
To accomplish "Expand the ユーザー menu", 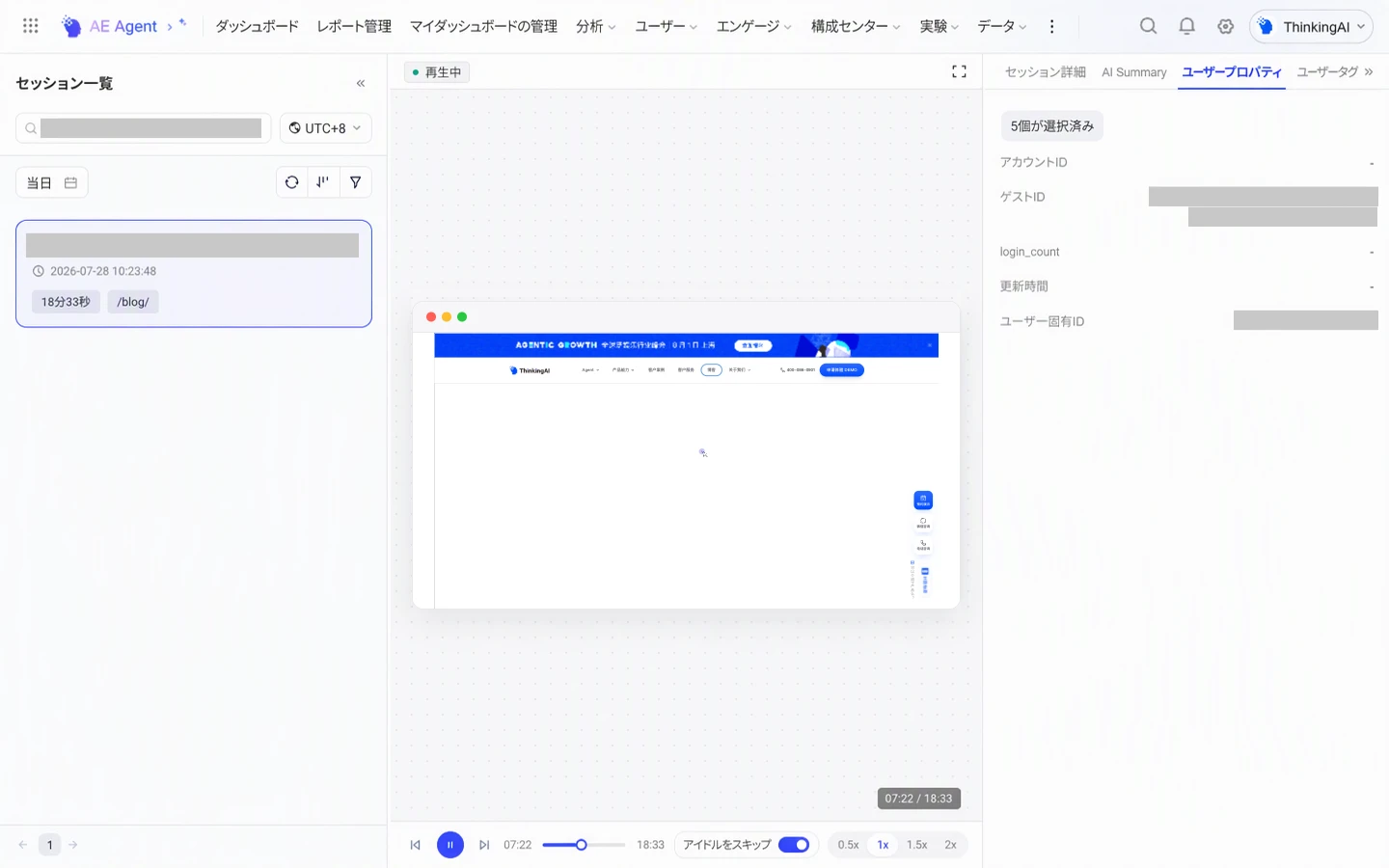I will (666, 26).
